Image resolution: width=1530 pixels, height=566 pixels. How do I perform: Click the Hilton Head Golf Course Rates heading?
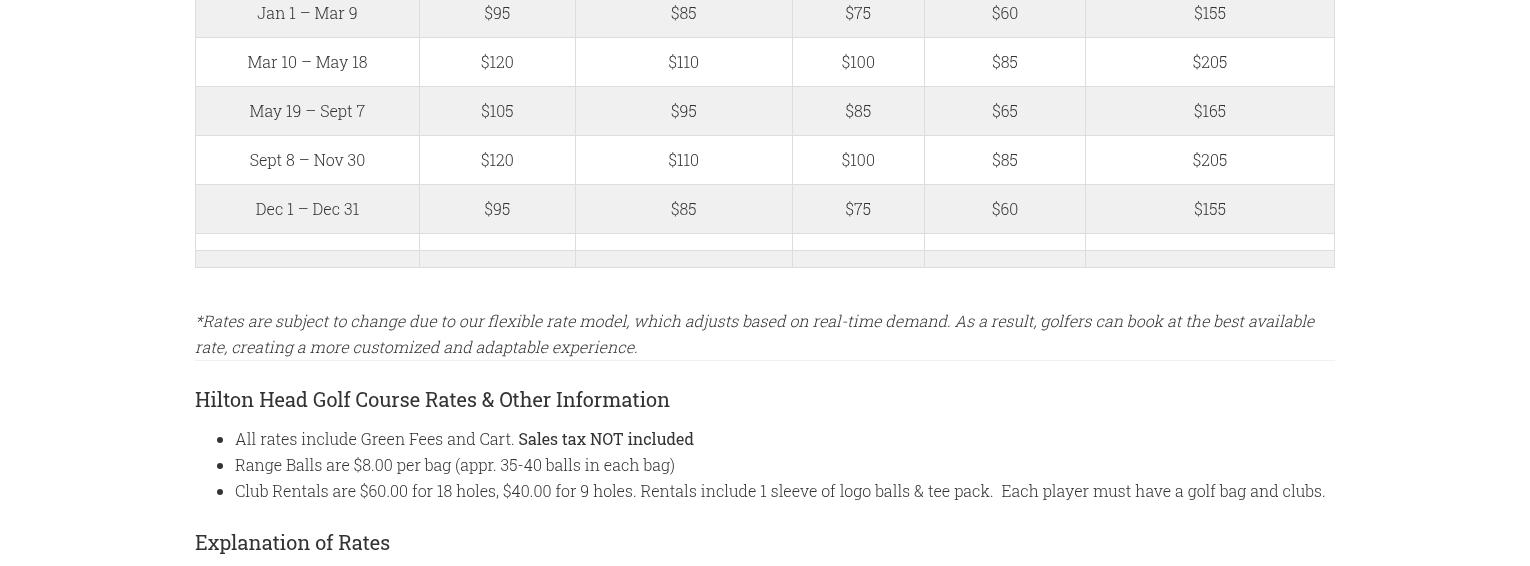(x=432, y=399)
